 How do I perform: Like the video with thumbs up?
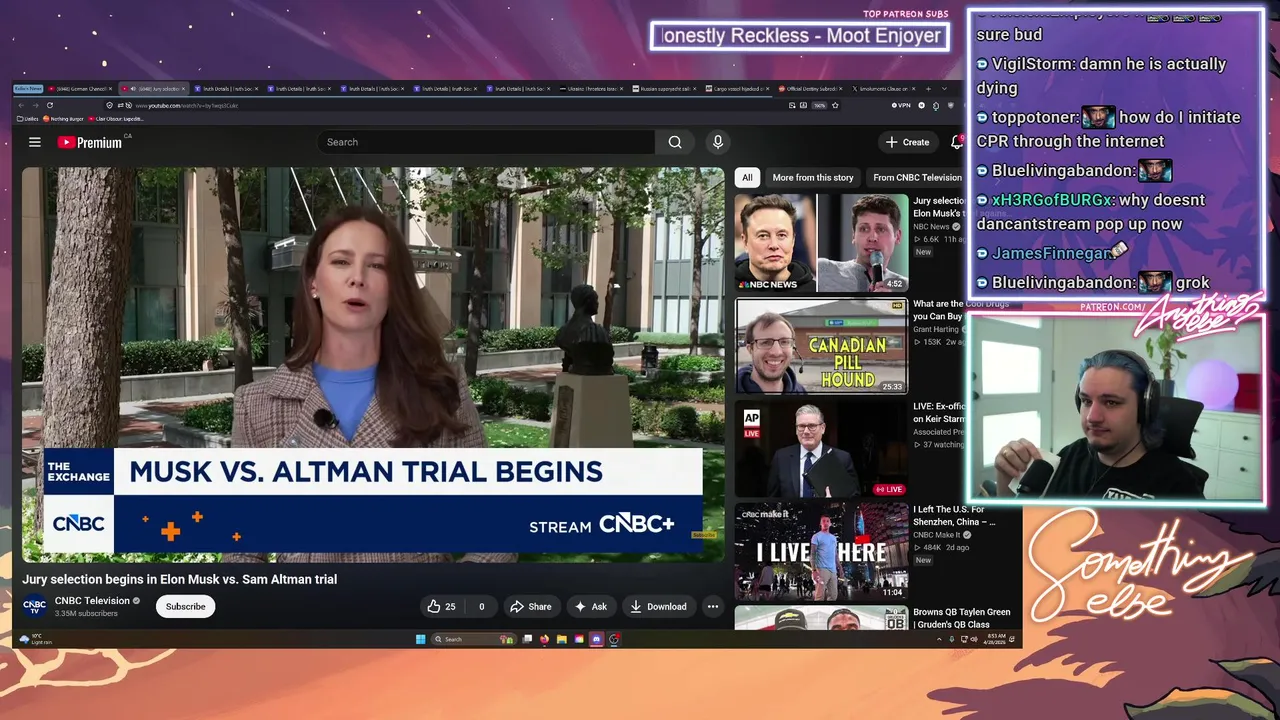coord(441,606)
